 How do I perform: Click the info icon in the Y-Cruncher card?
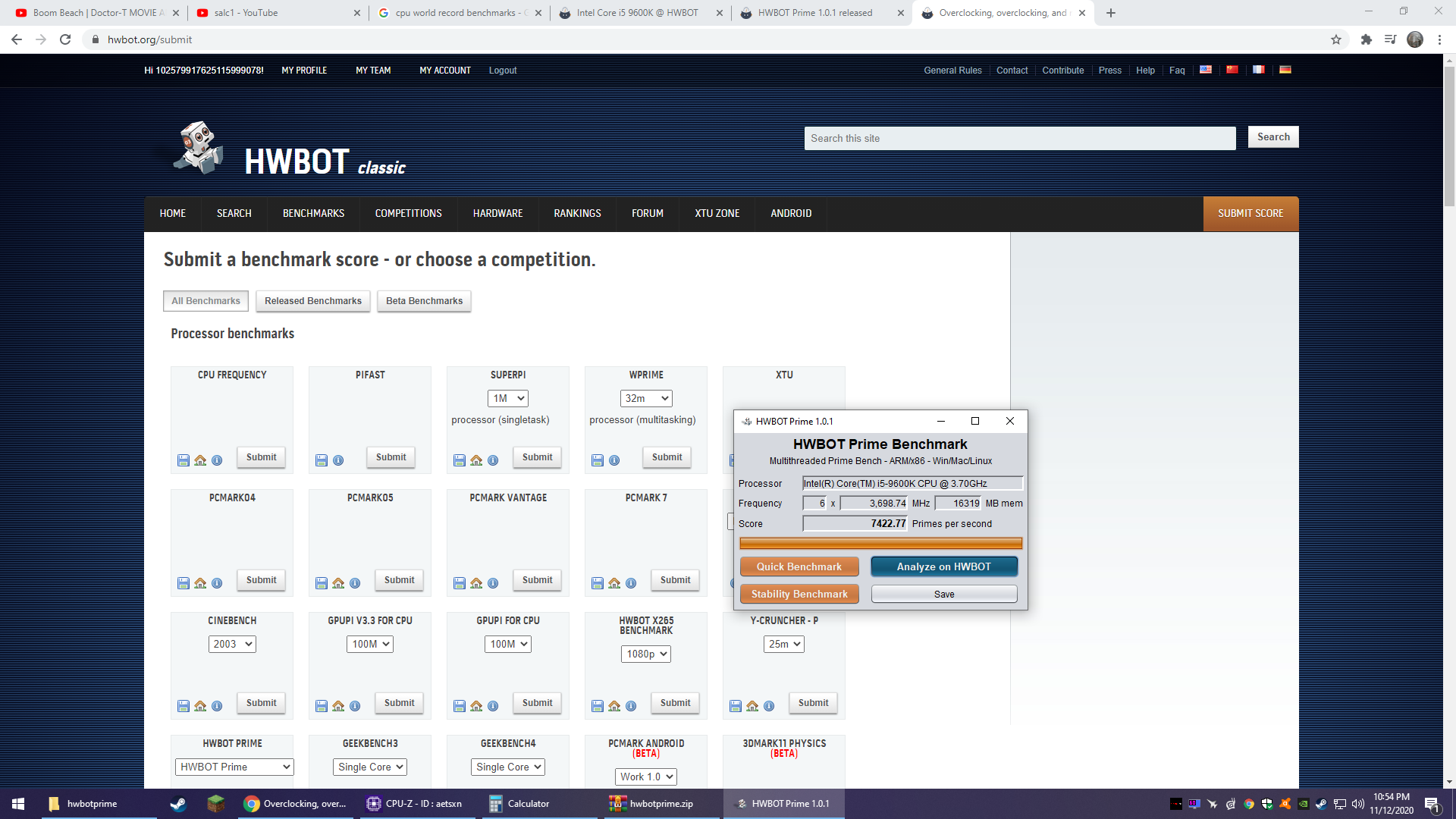769,706
